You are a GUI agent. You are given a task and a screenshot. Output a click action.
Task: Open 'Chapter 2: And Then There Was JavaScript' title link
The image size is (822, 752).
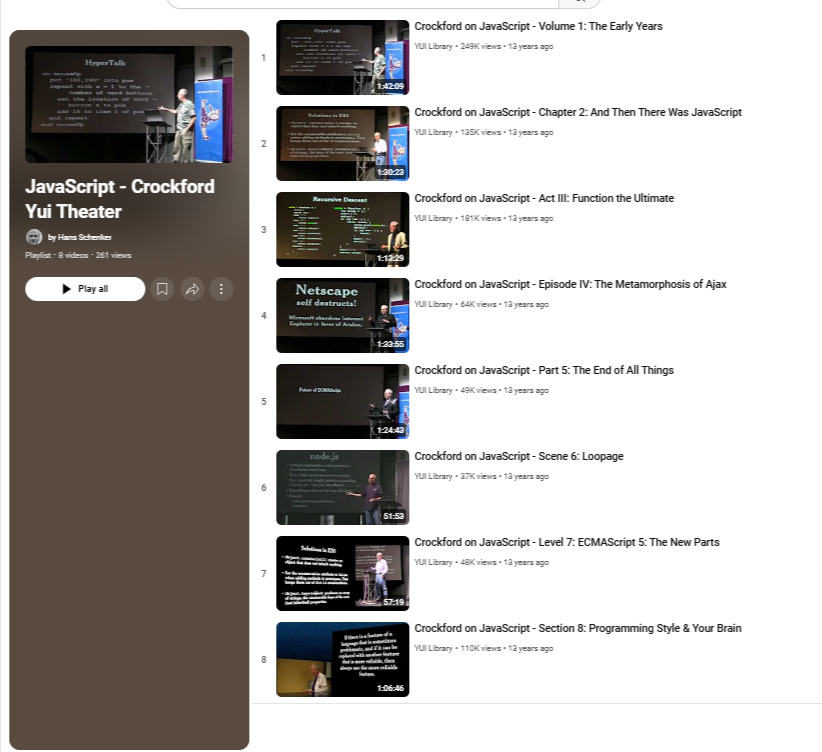[578, 112]
